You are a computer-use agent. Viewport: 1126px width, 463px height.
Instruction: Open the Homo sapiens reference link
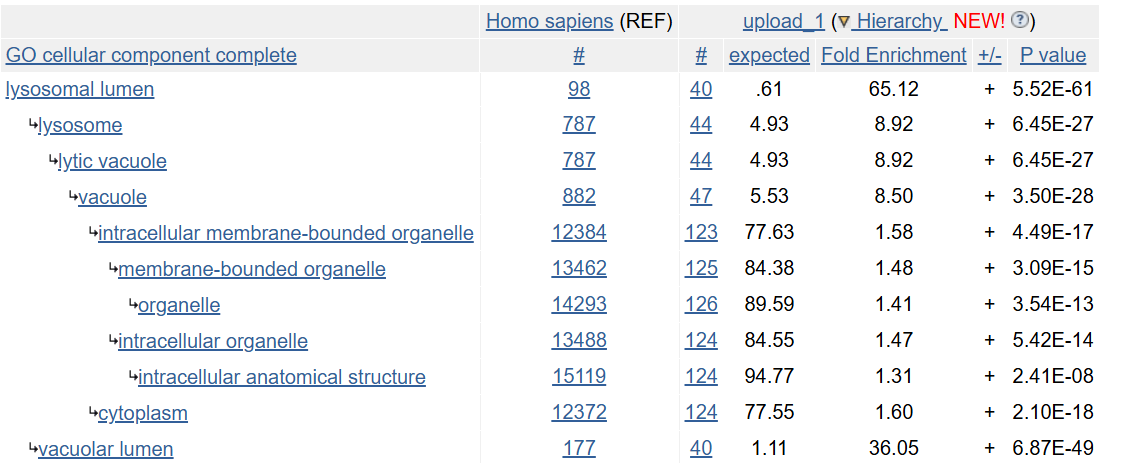point(550,21)
